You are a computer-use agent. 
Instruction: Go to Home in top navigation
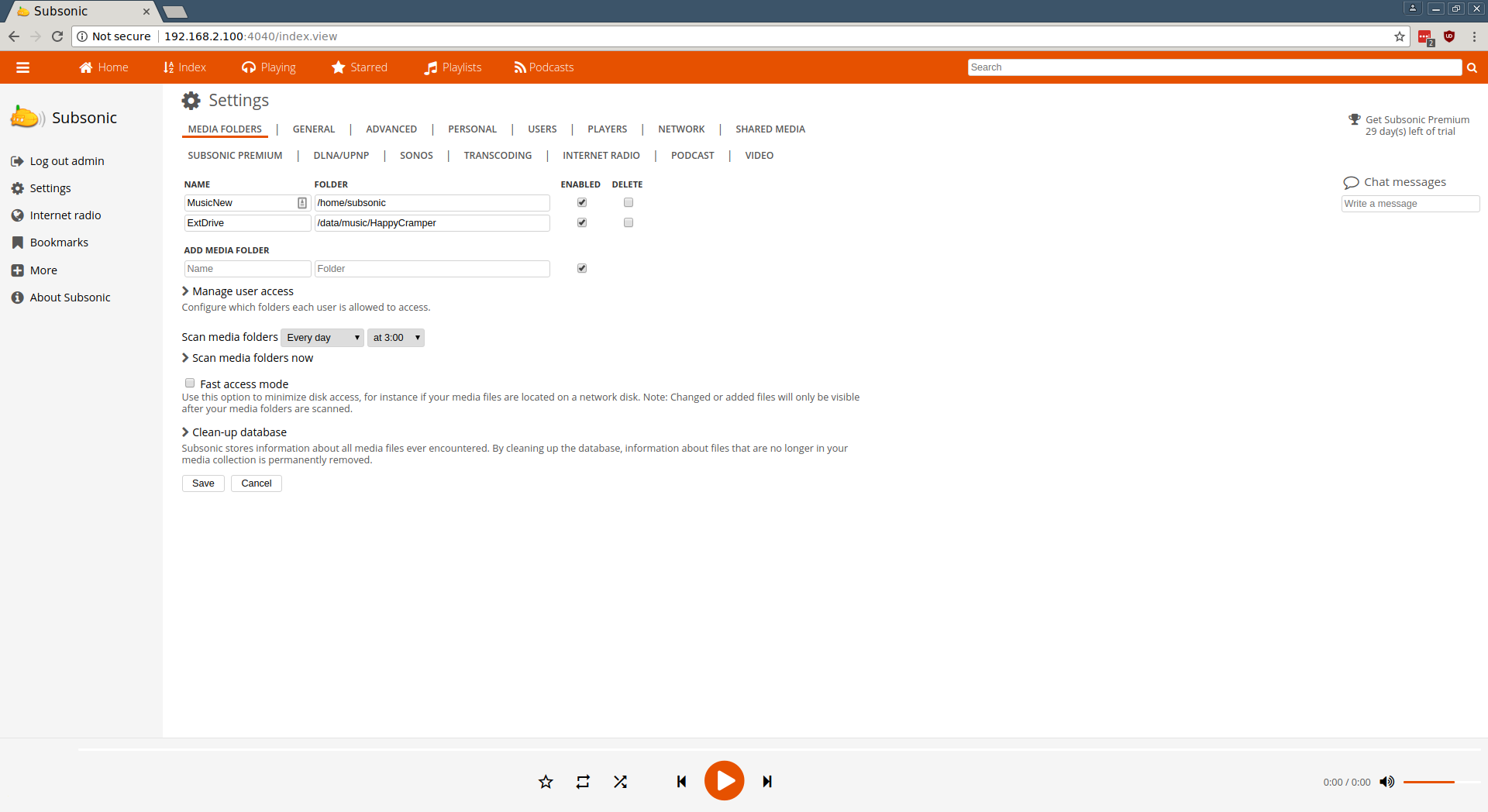click(104, 67)
